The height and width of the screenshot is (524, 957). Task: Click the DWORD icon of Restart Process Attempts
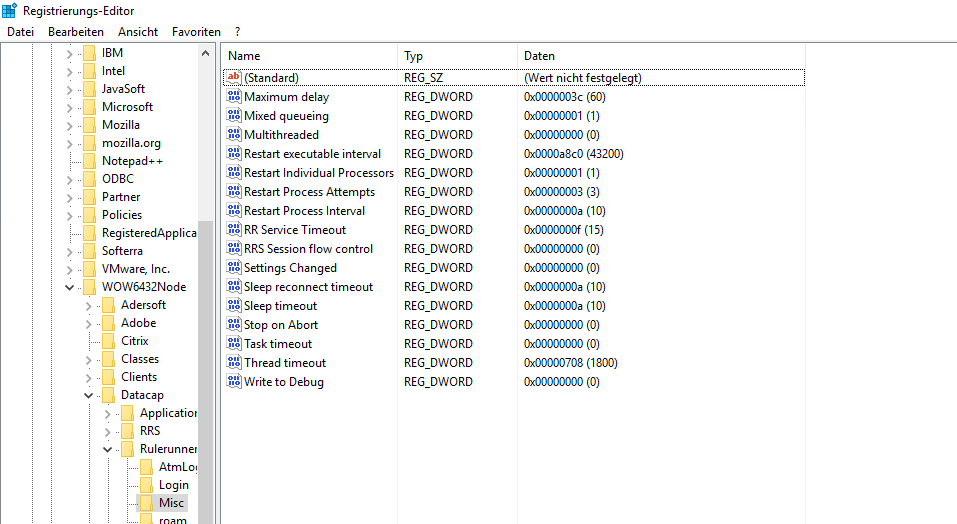pyautogui.click(x=233, y=192)
